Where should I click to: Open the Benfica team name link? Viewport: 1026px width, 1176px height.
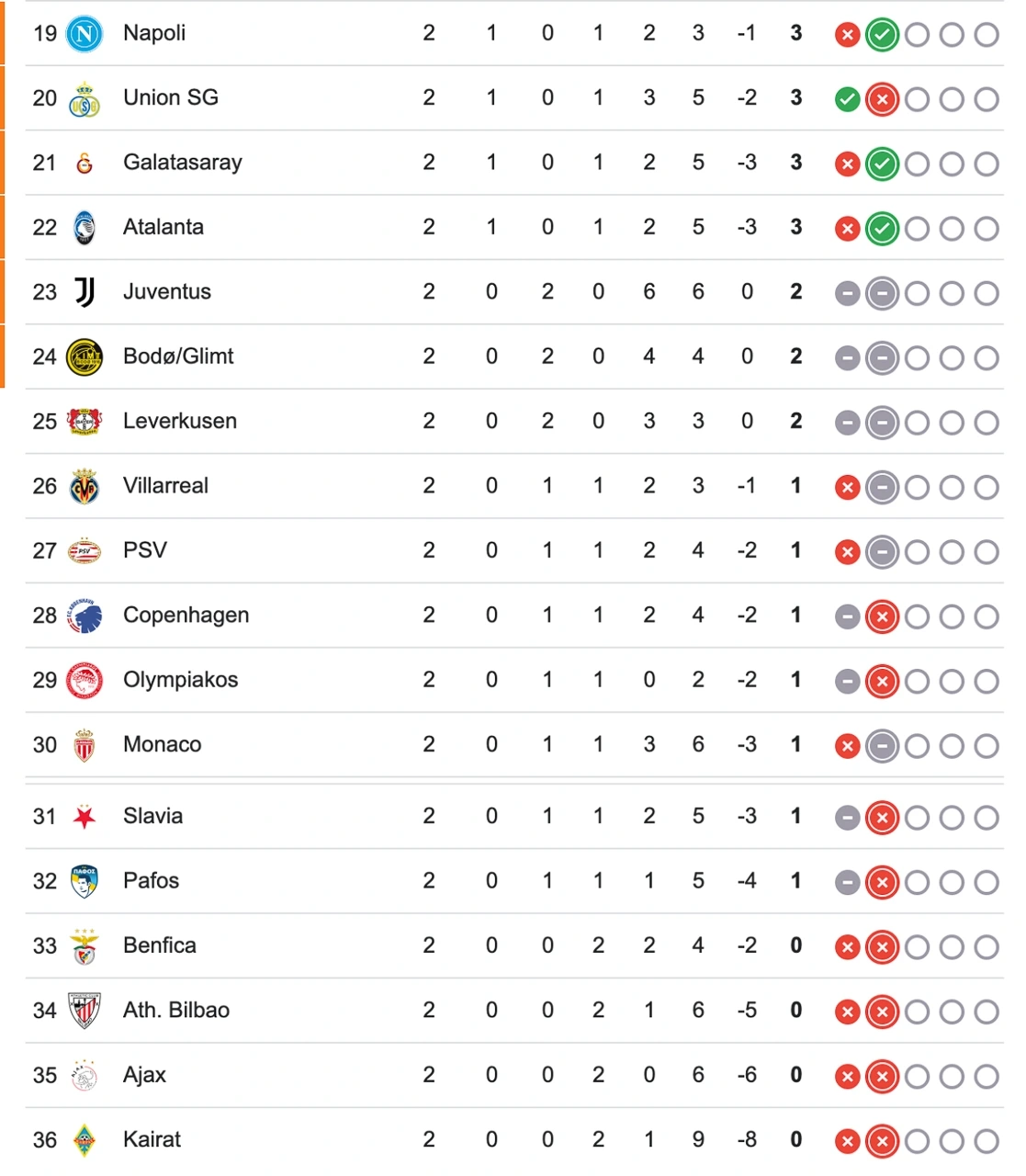point(160,945)
